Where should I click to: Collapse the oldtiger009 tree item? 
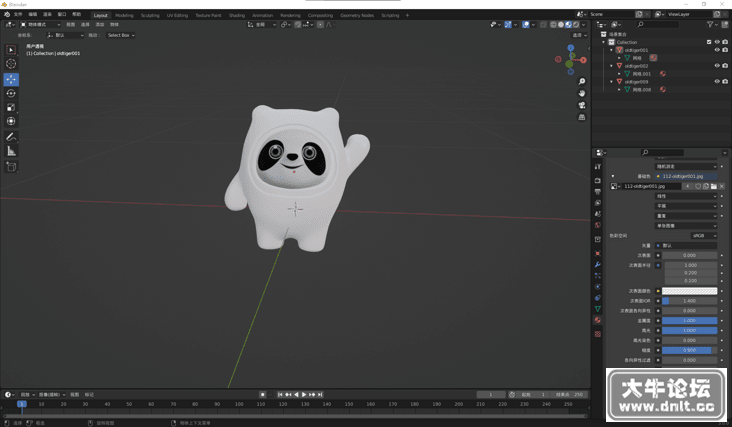612,82
